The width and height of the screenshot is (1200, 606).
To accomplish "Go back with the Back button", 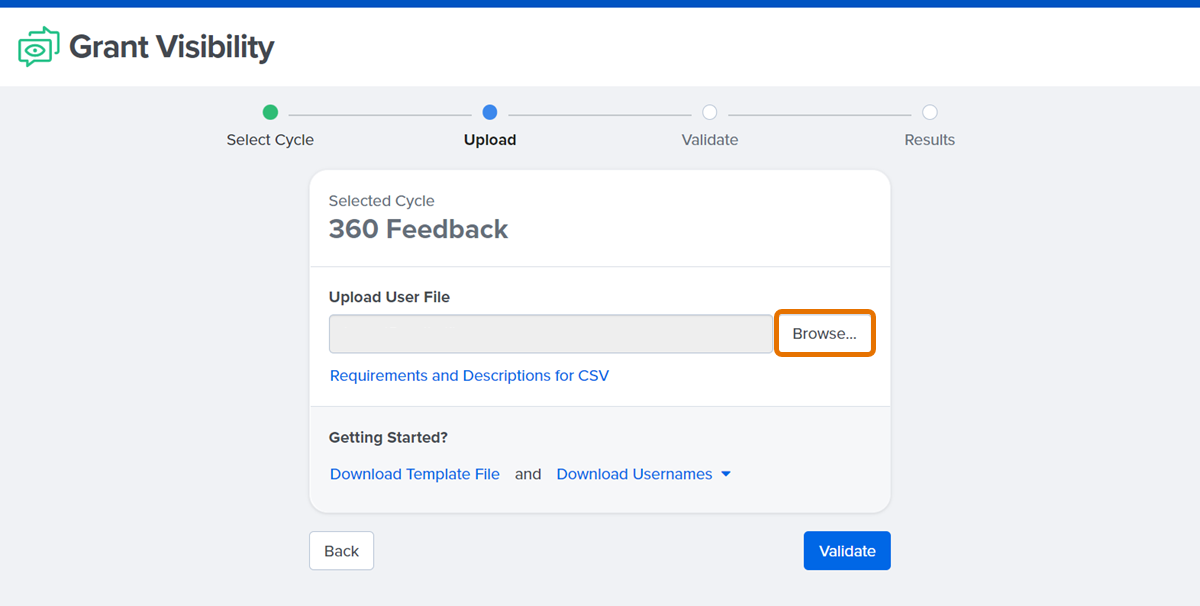I will (341, 551).
